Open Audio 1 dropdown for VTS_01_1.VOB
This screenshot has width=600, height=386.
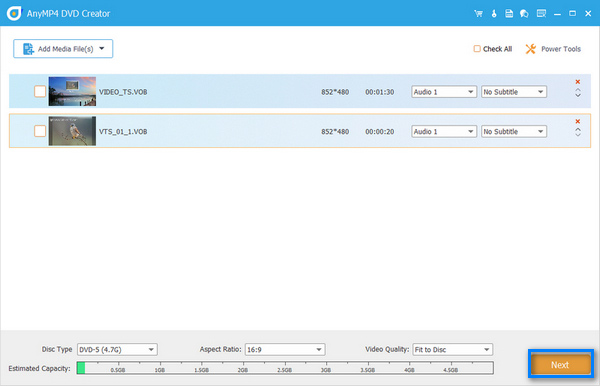pos(444,132)
